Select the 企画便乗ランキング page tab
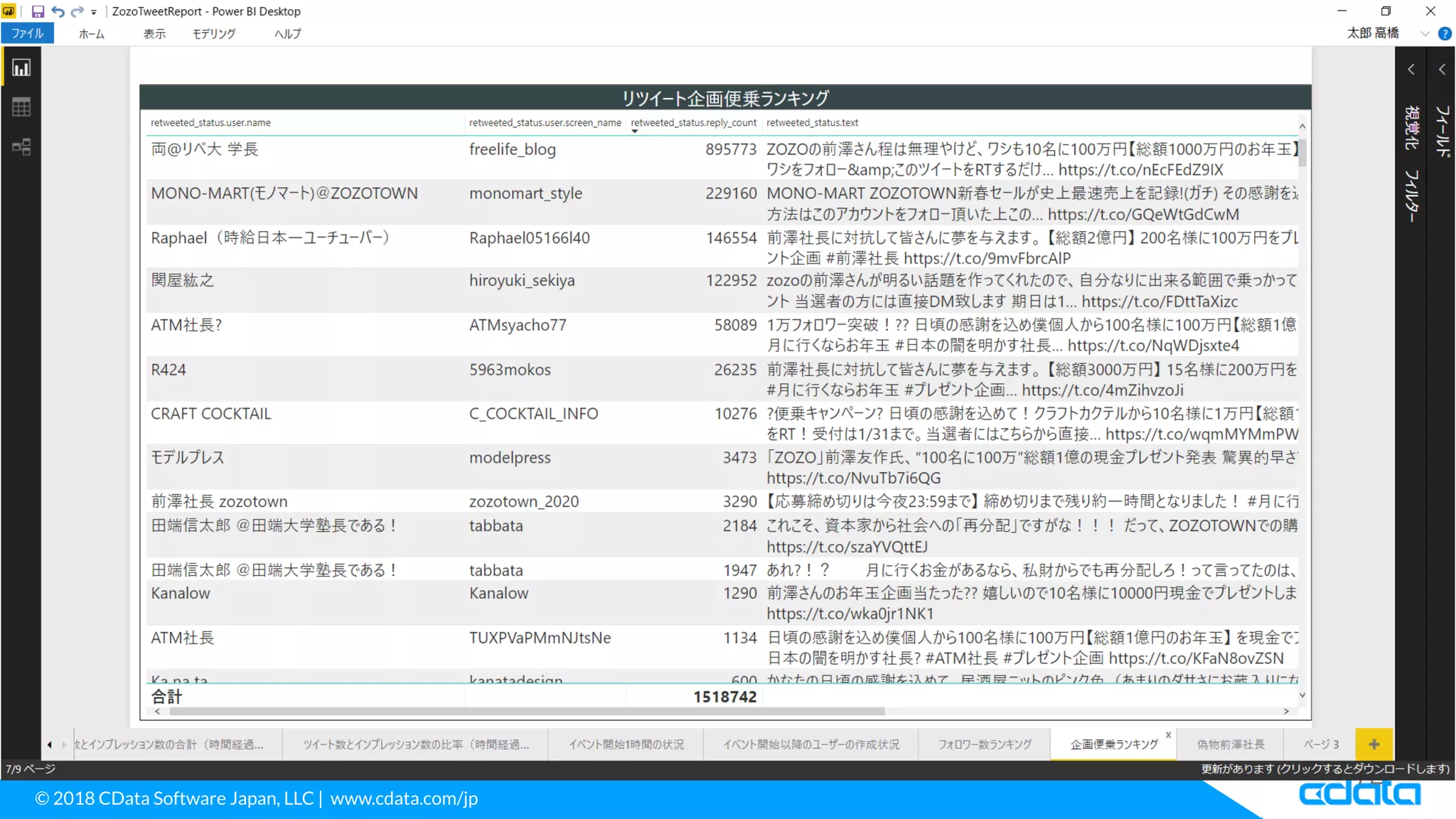 pos(1114,744)
